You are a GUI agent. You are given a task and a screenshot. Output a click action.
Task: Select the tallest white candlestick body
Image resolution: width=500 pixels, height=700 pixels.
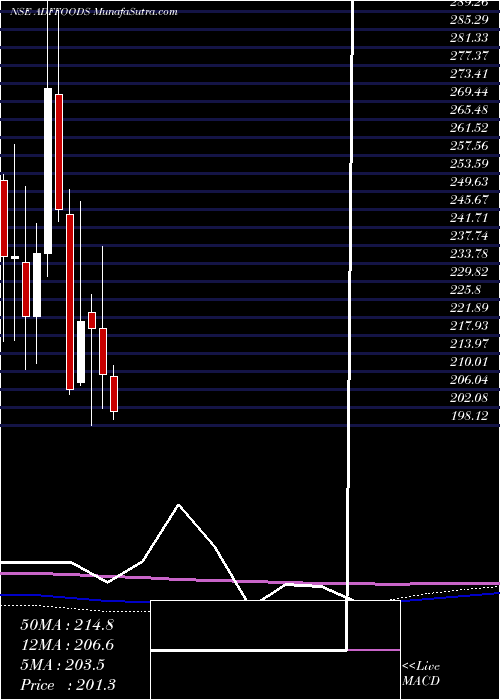[x=48, y=171]
